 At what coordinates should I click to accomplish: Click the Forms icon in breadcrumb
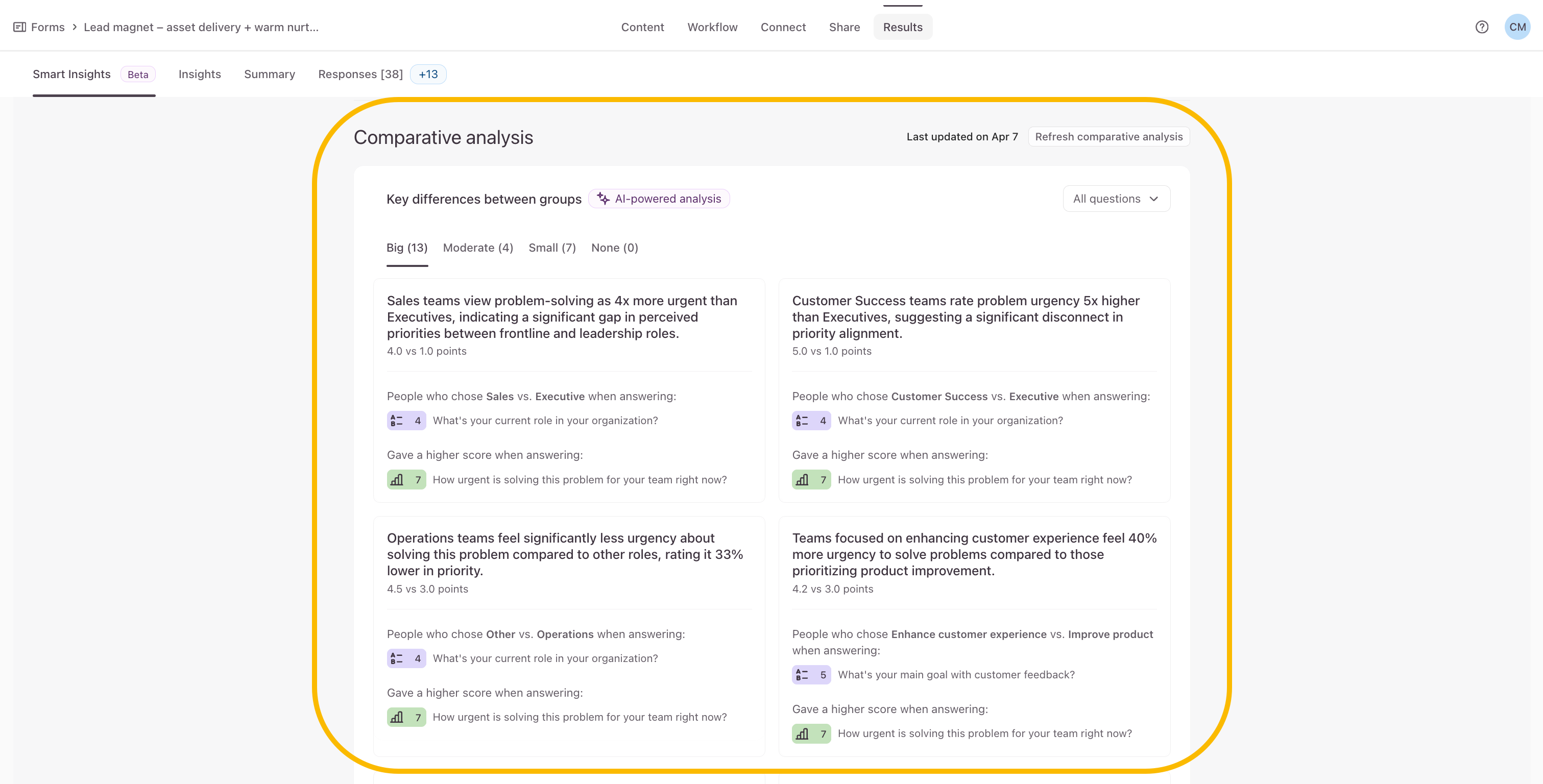19,27
